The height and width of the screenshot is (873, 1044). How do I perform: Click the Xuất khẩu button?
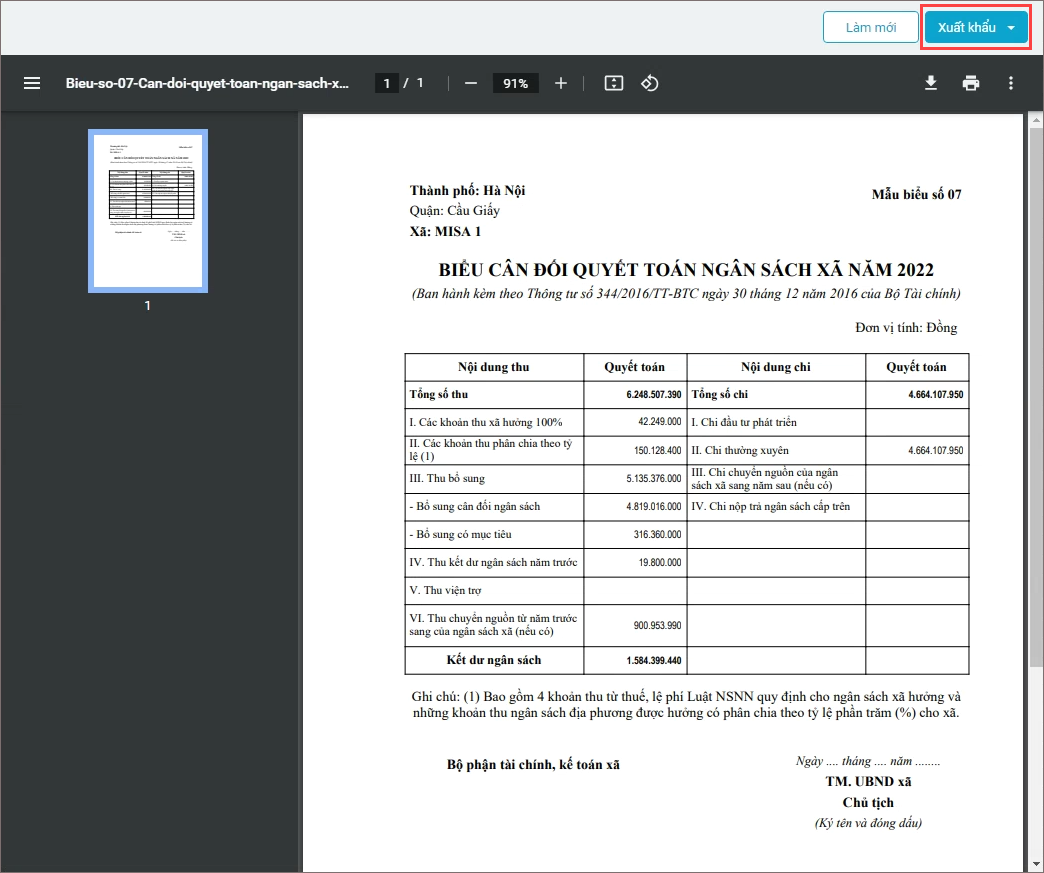(967, 27)
